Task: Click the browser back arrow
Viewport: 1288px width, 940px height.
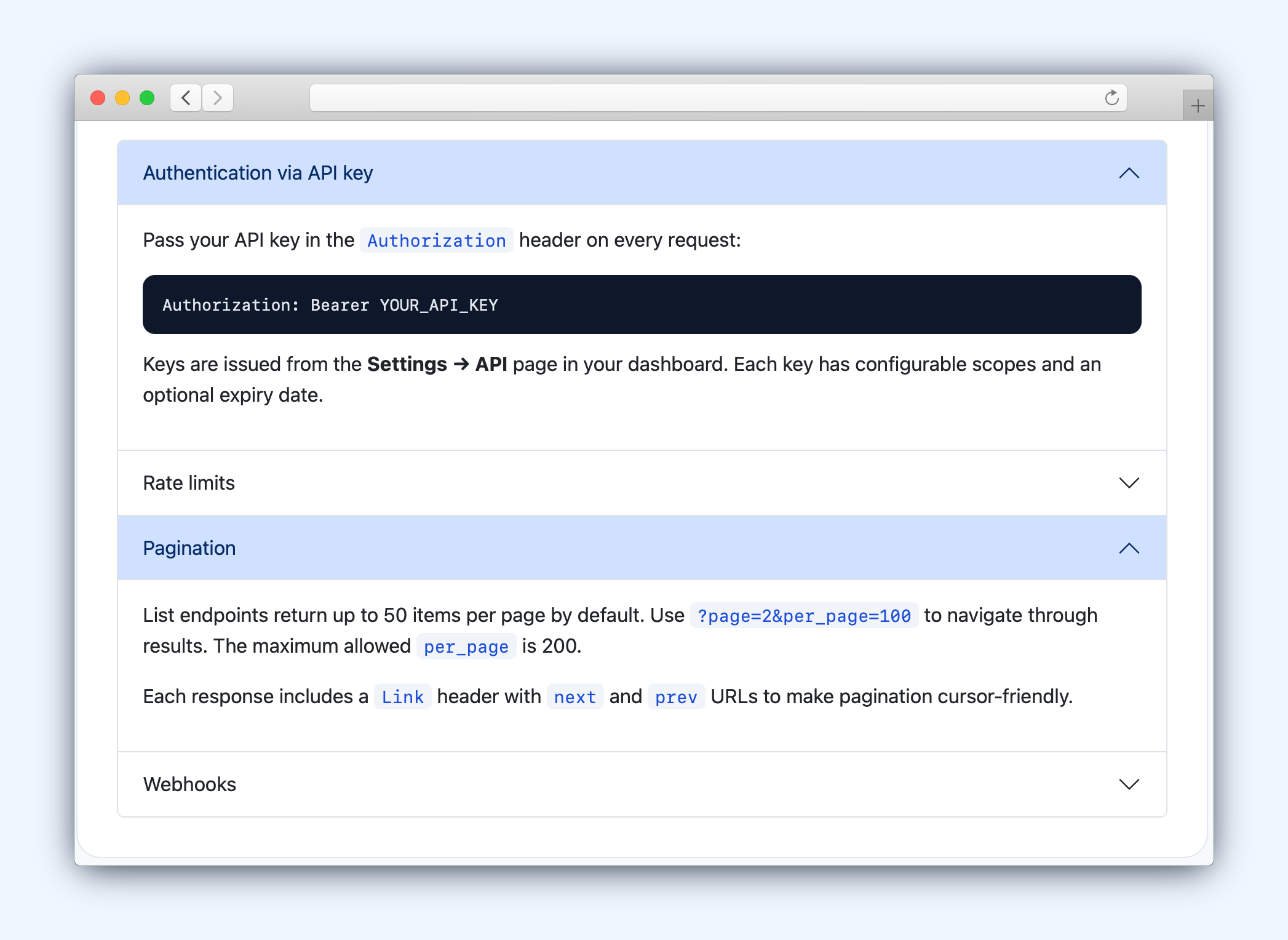Action: pos(186,98)
